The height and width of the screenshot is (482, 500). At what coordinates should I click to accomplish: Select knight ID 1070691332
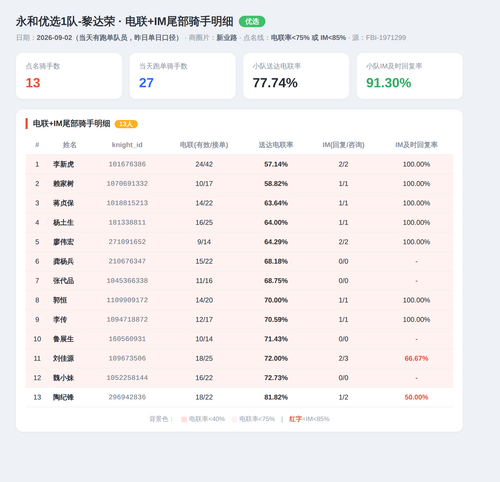pos(127,184)
